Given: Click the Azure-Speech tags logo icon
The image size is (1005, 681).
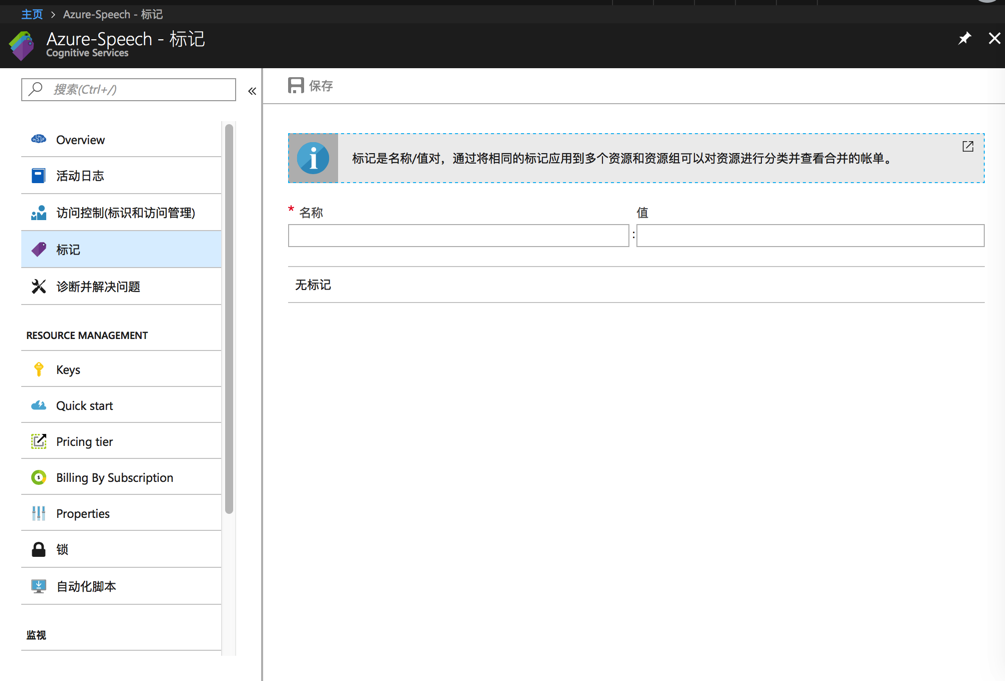Looking at the screenshot, I should point(22,46).
